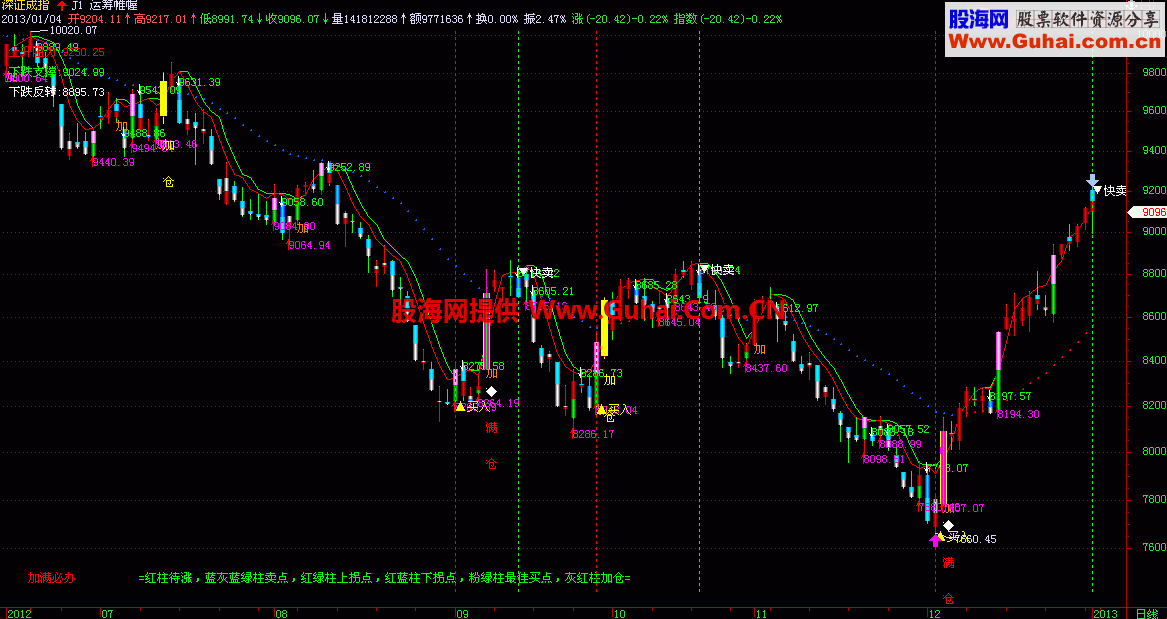The height and width of the screenshot is (619, 1167).
Task: Click the 日线 period button
Action: pyautogui.click(x=1147, y=614)
